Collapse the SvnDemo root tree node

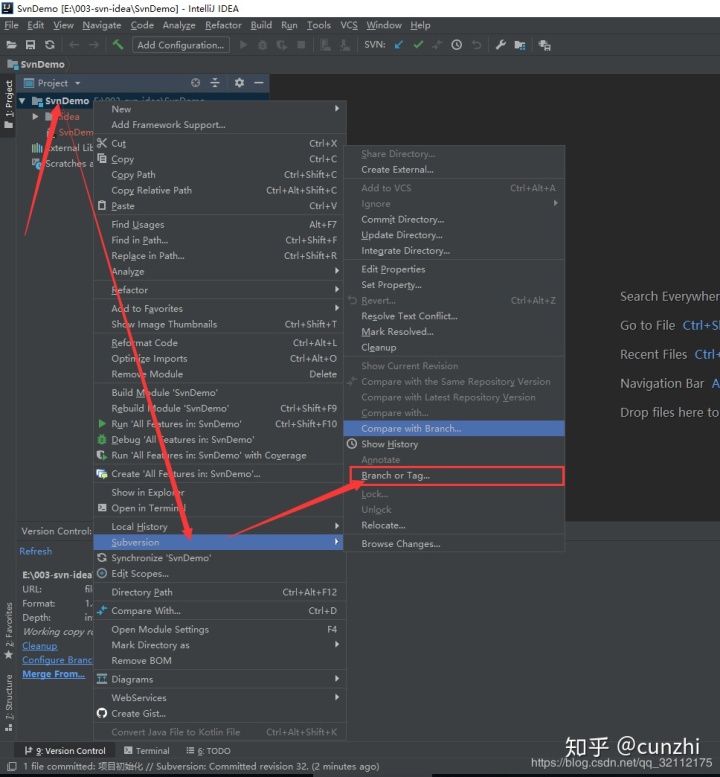22,101
